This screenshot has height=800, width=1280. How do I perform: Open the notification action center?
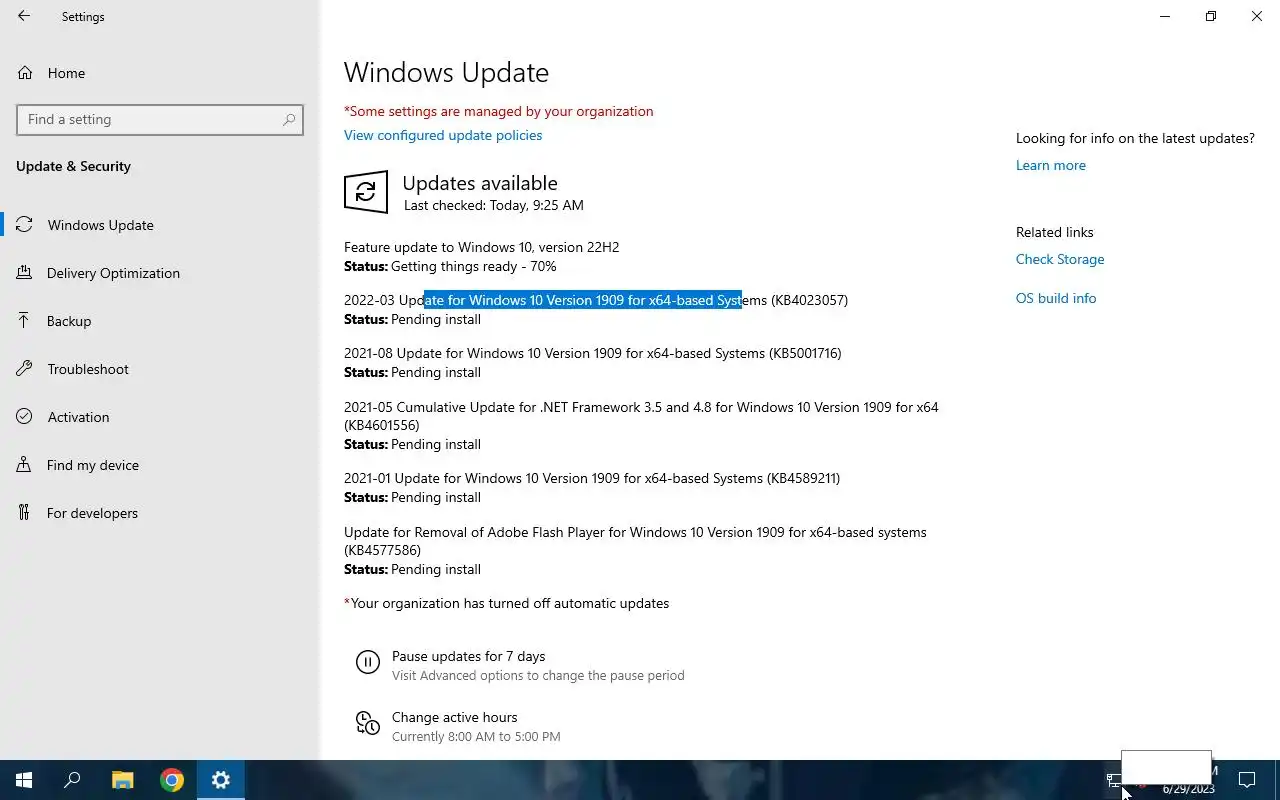coord(1247,780)
